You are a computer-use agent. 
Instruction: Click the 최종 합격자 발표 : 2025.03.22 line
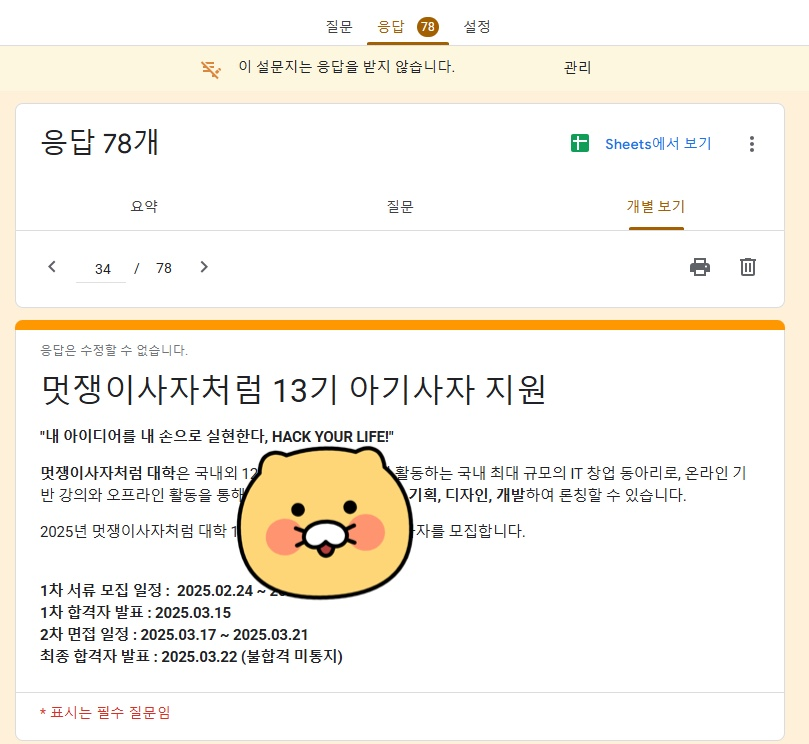tap(191, 656)
